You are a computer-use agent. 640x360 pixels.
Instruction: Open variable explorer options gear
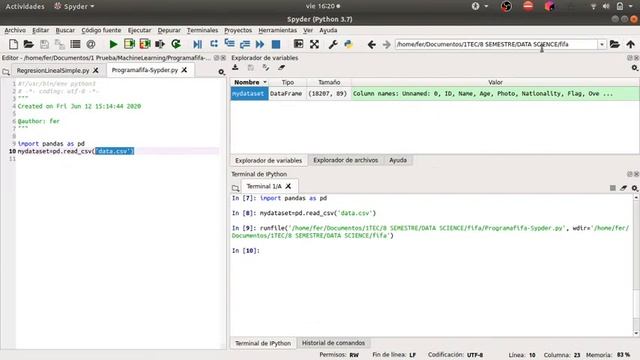coord(634,68)
